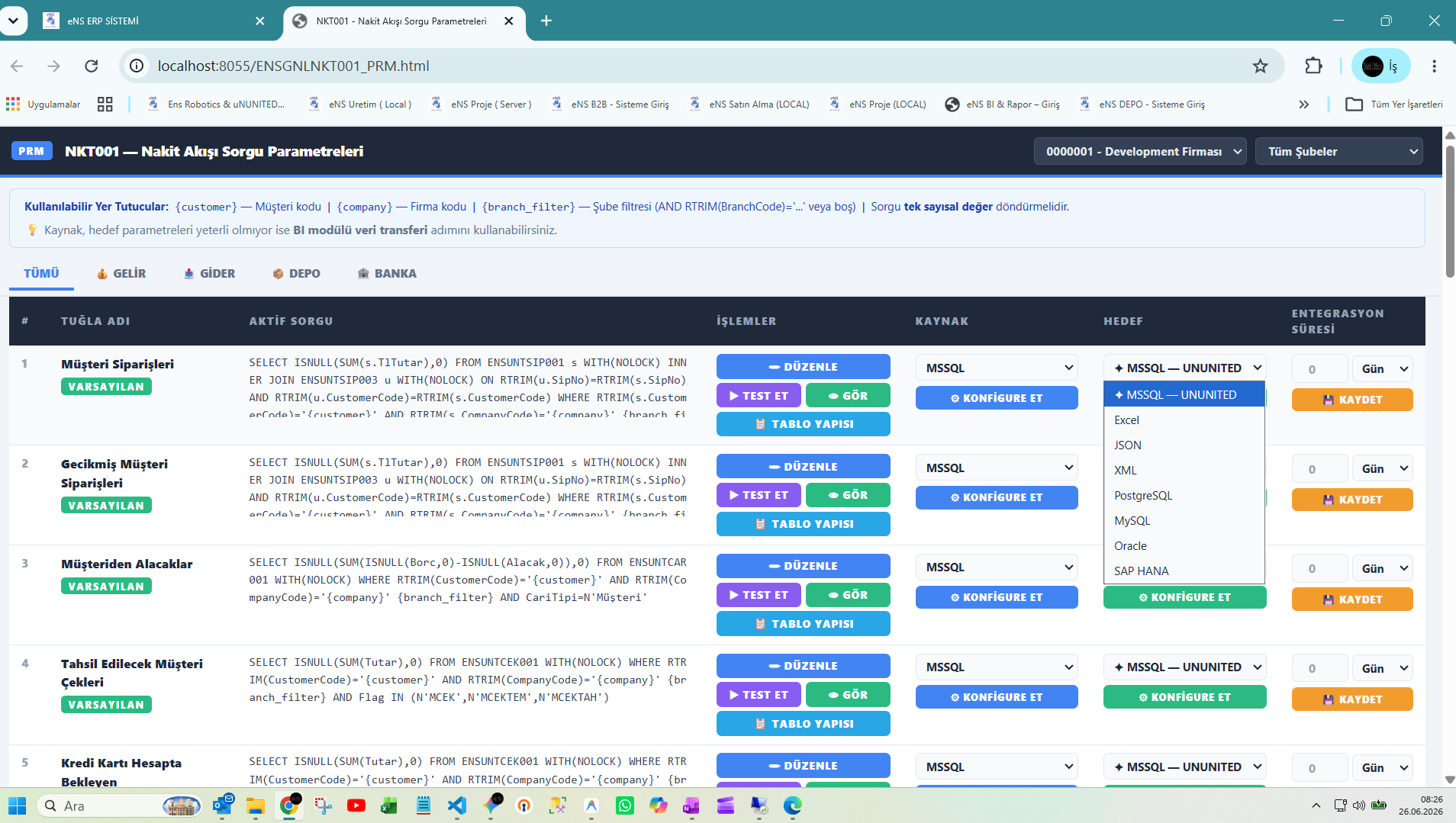1456x823 pixels.
Task: Click the browser reload icon
Action: (92, 66)
